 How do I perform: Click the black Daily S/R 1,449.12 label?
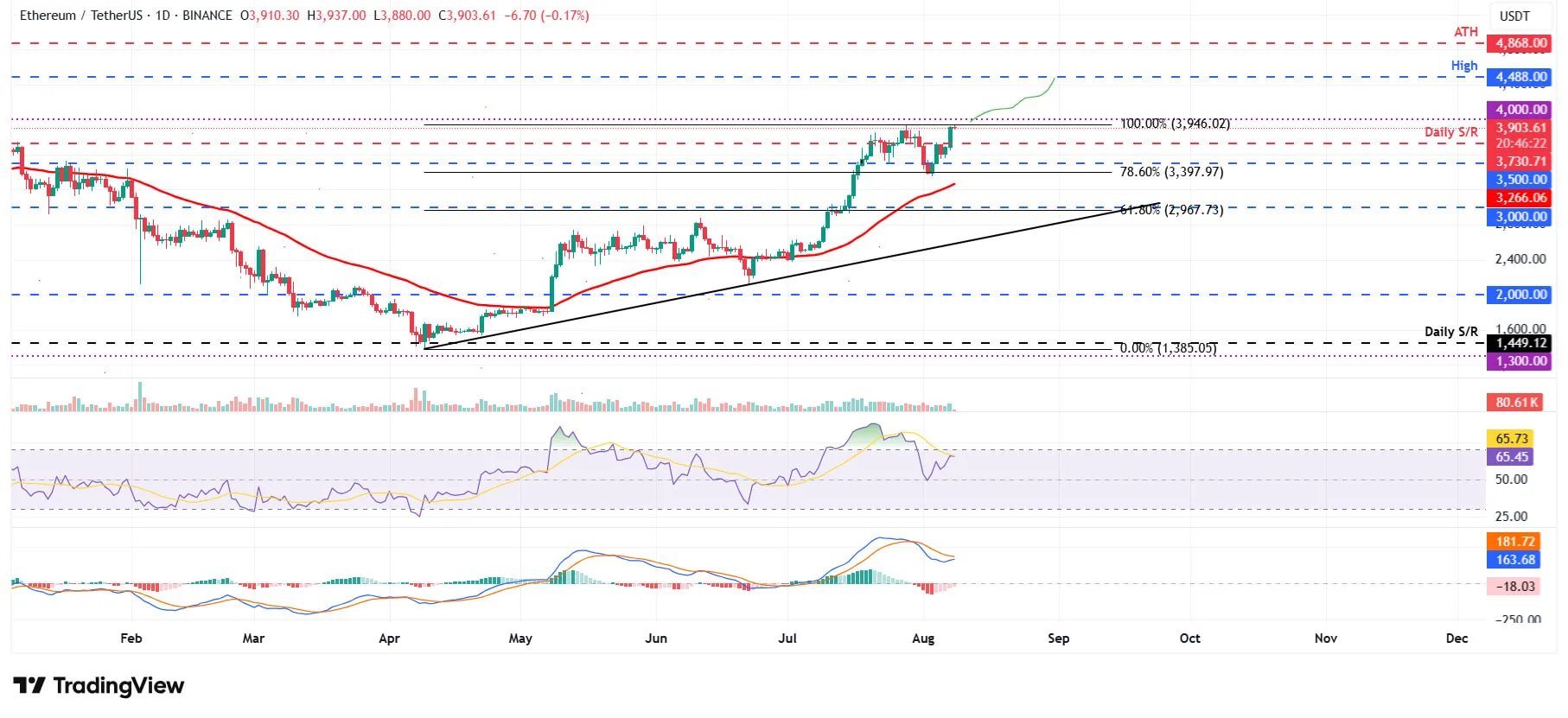pyautogui.click(x=1520, y=343)
